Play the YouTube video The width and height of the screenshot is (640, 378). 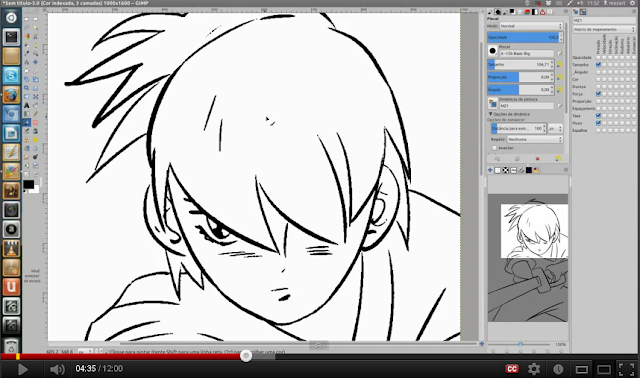22,369
